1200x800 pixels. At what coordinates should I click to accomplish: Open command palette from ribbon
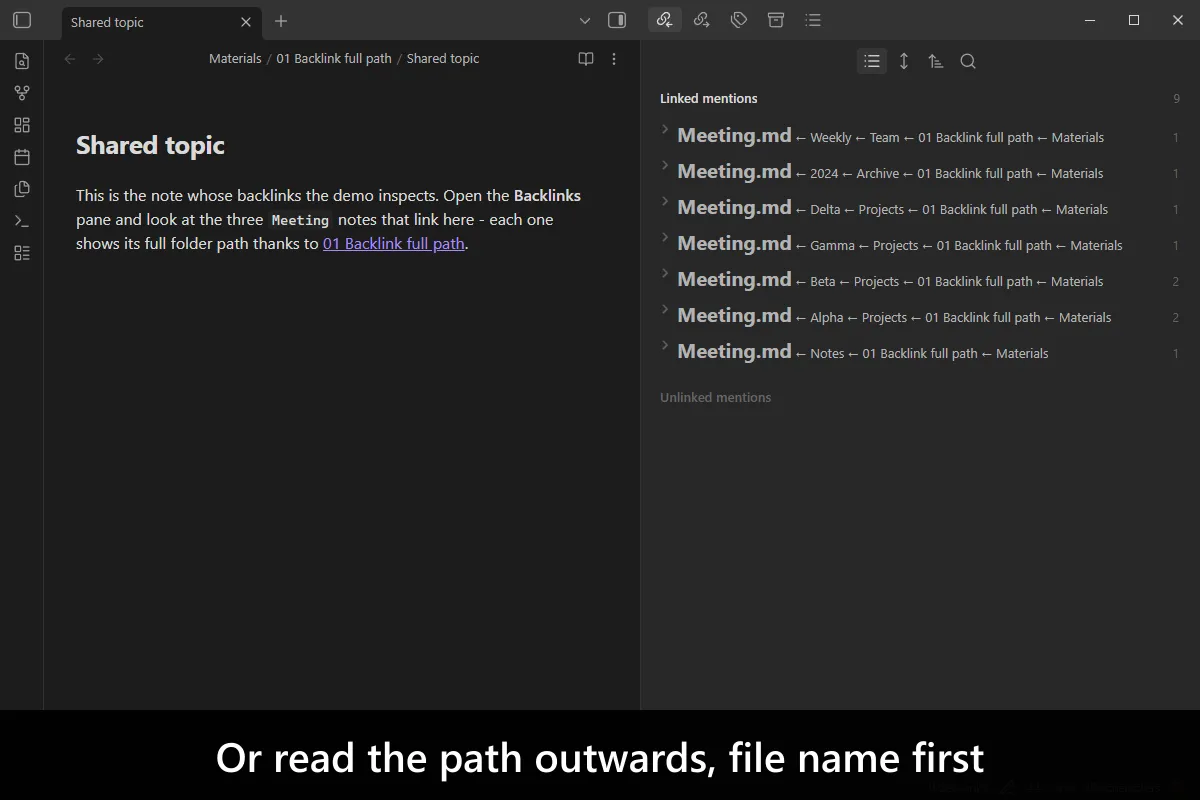point(22,221)
